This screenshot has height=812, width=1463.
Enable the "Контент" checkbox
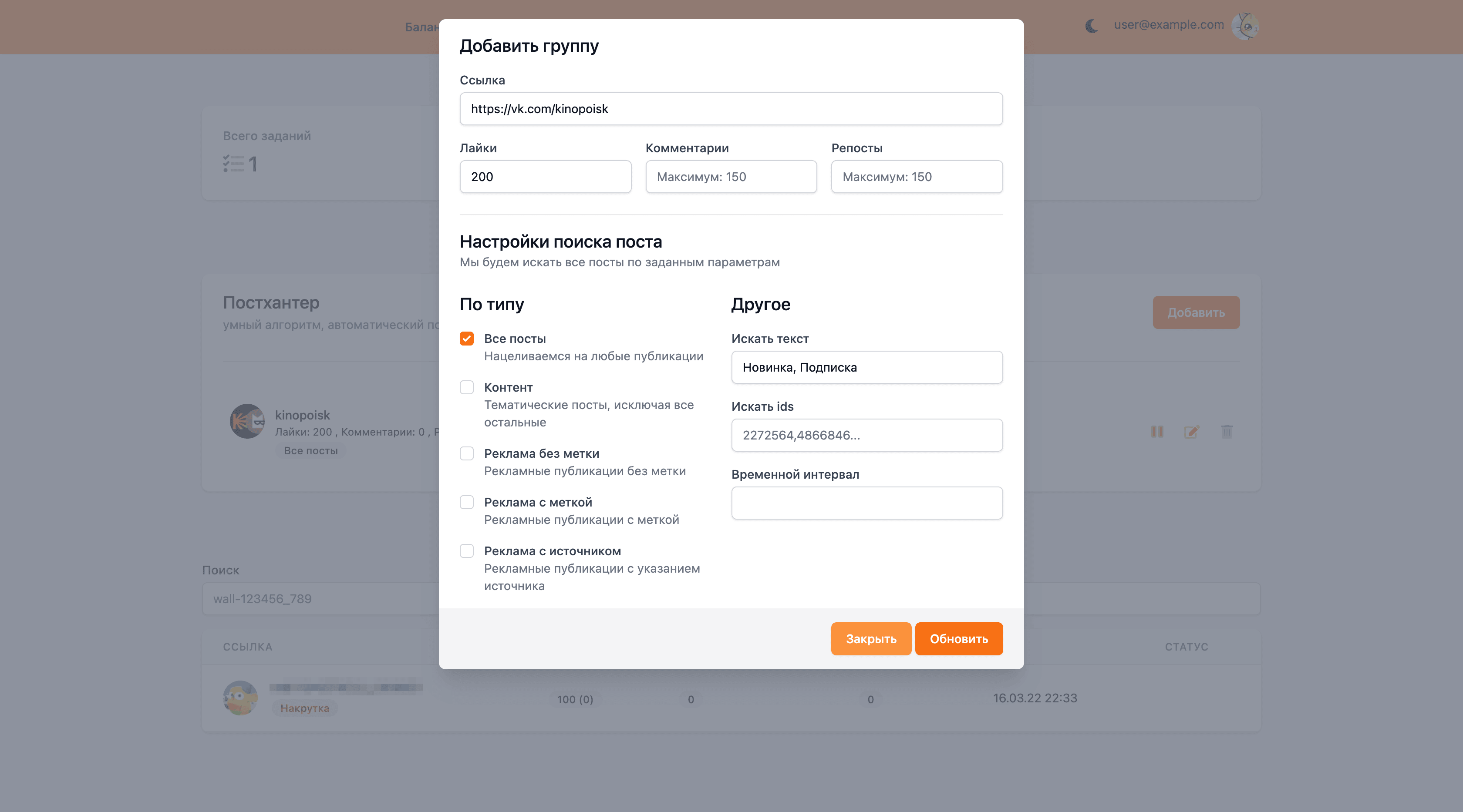pyautogui.click(x=466, y=388)
